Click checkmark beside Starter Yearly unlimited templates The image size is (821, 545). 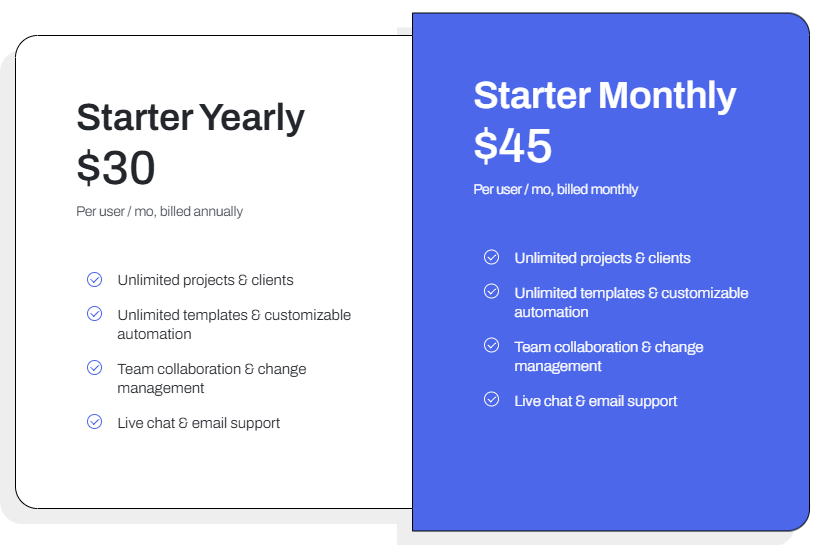95,314
